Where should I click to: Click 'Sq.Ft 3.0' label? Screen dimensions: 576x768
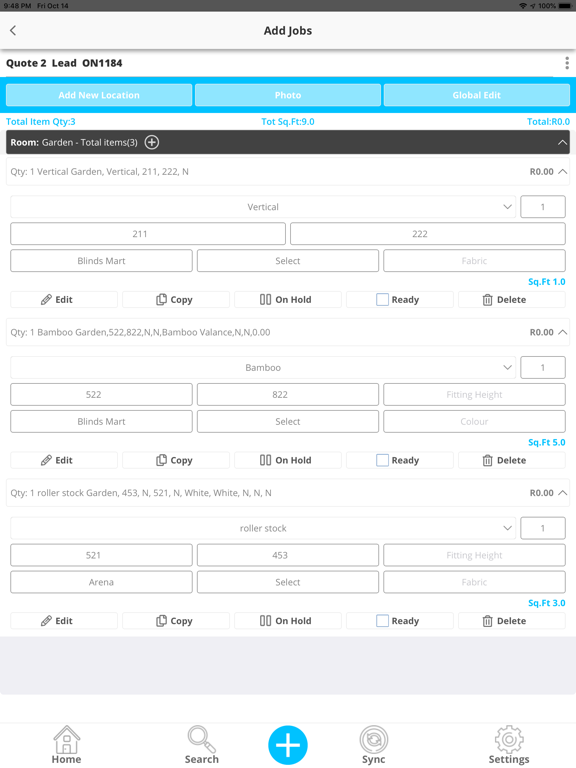click(547, 603)
